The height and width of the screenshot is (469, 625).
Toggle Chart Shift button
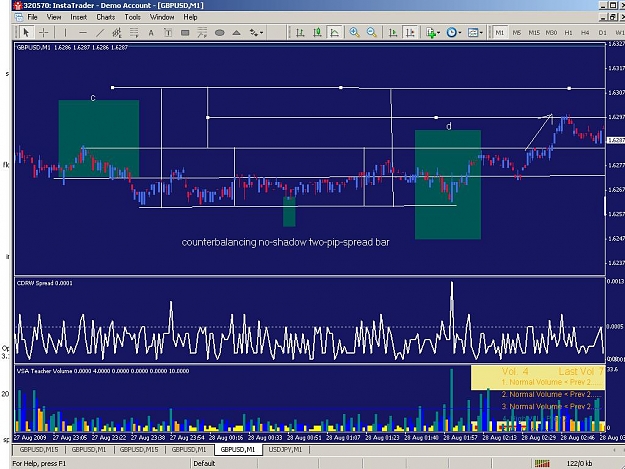[x=410, y=33]
